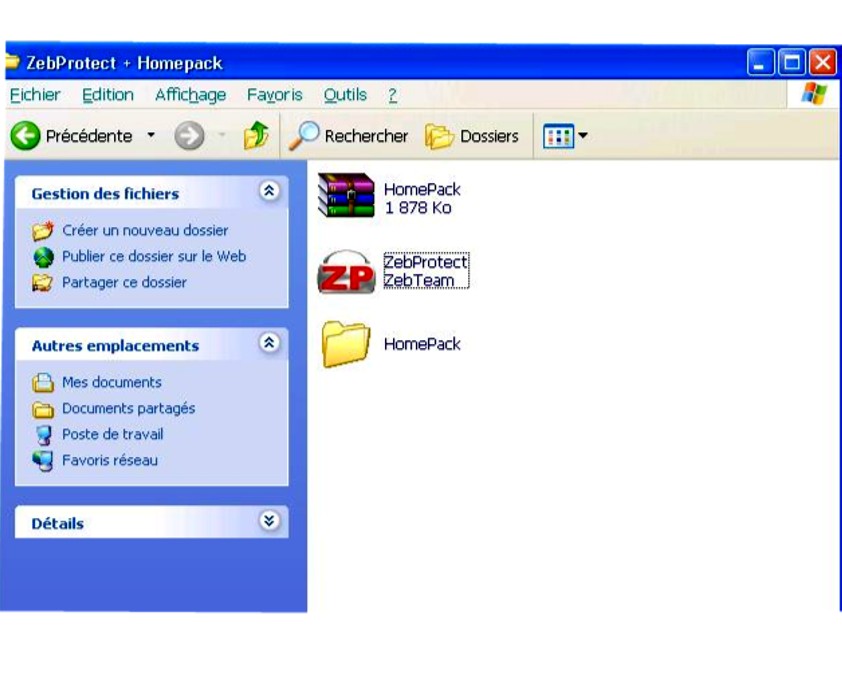Open the Rechercher search tool
The height and width of the screenshot is (673, 842).
click(348, 136)
